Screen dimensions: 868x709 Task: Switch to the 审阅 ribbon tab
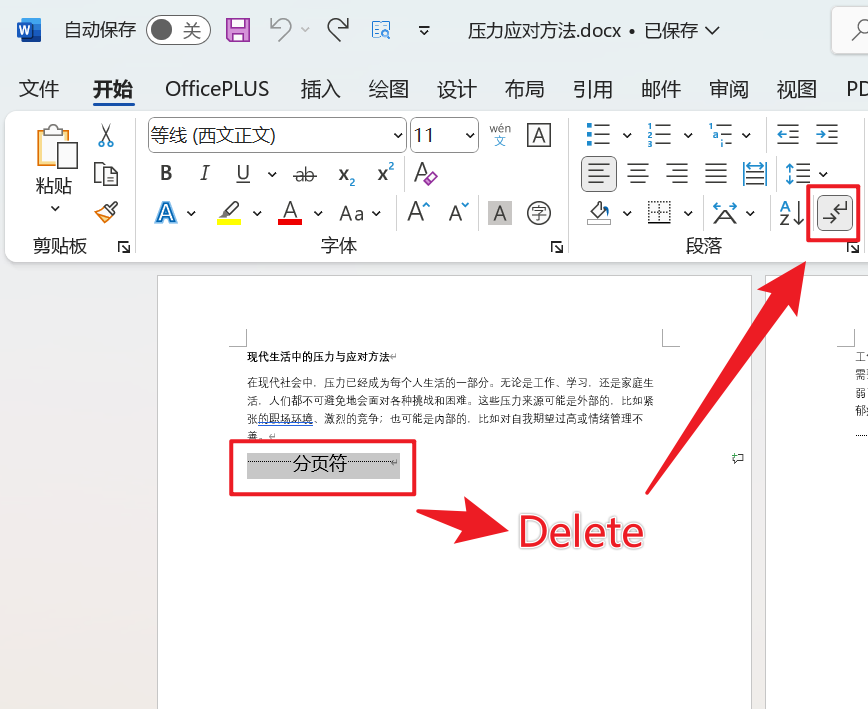pyautogui.click(x=728, y=89)
